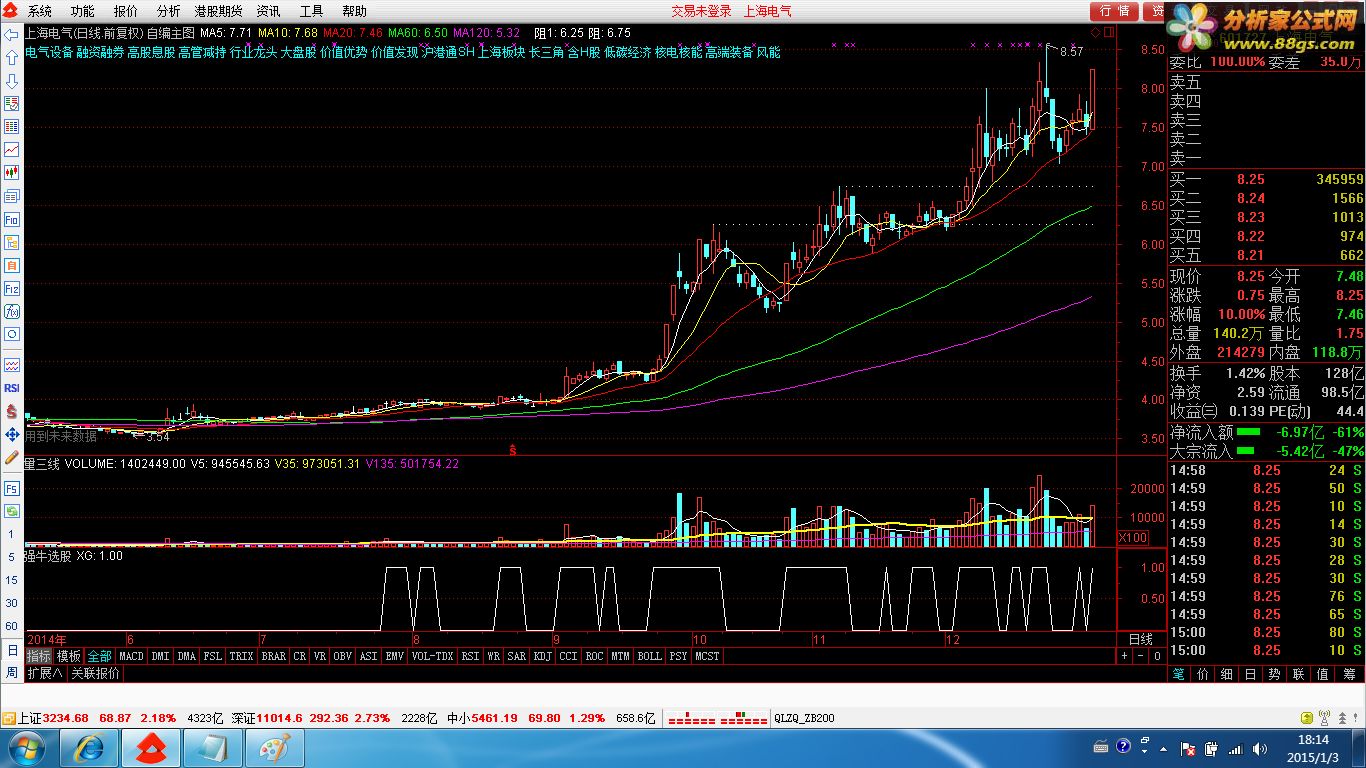Switch to the 指标 tab

coord(39,657)
